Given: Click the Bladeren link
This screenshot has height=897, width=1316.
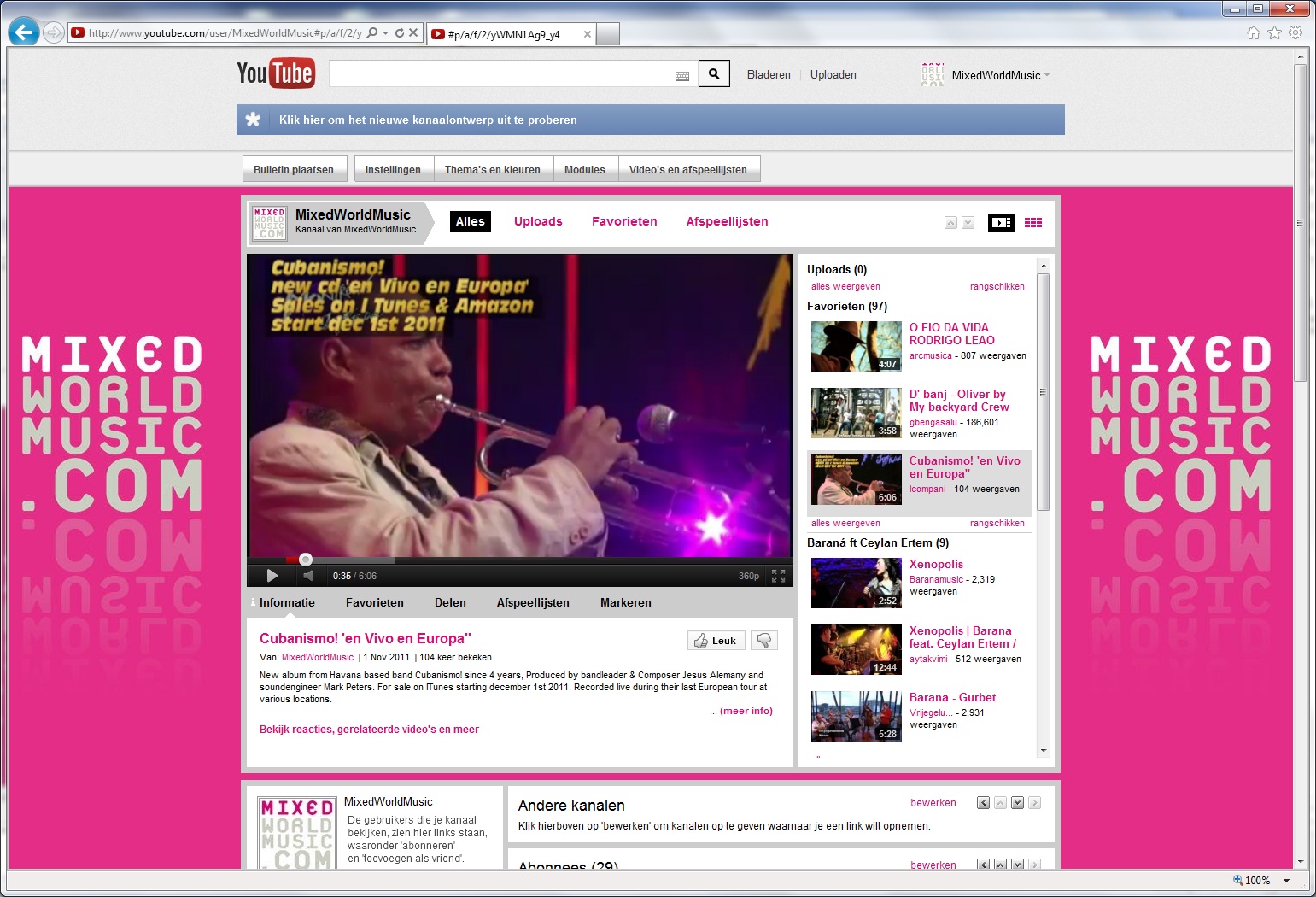Looking at the screenshot, I should 769,75.
